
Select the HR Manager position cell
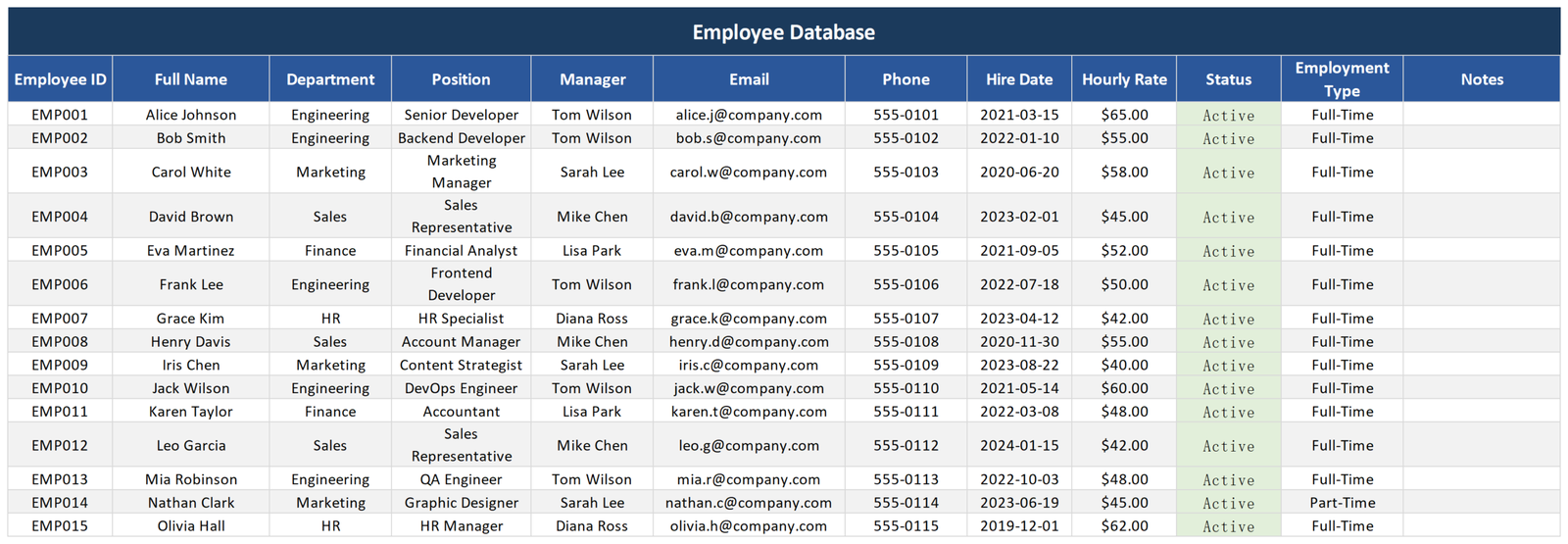[462, 526]
